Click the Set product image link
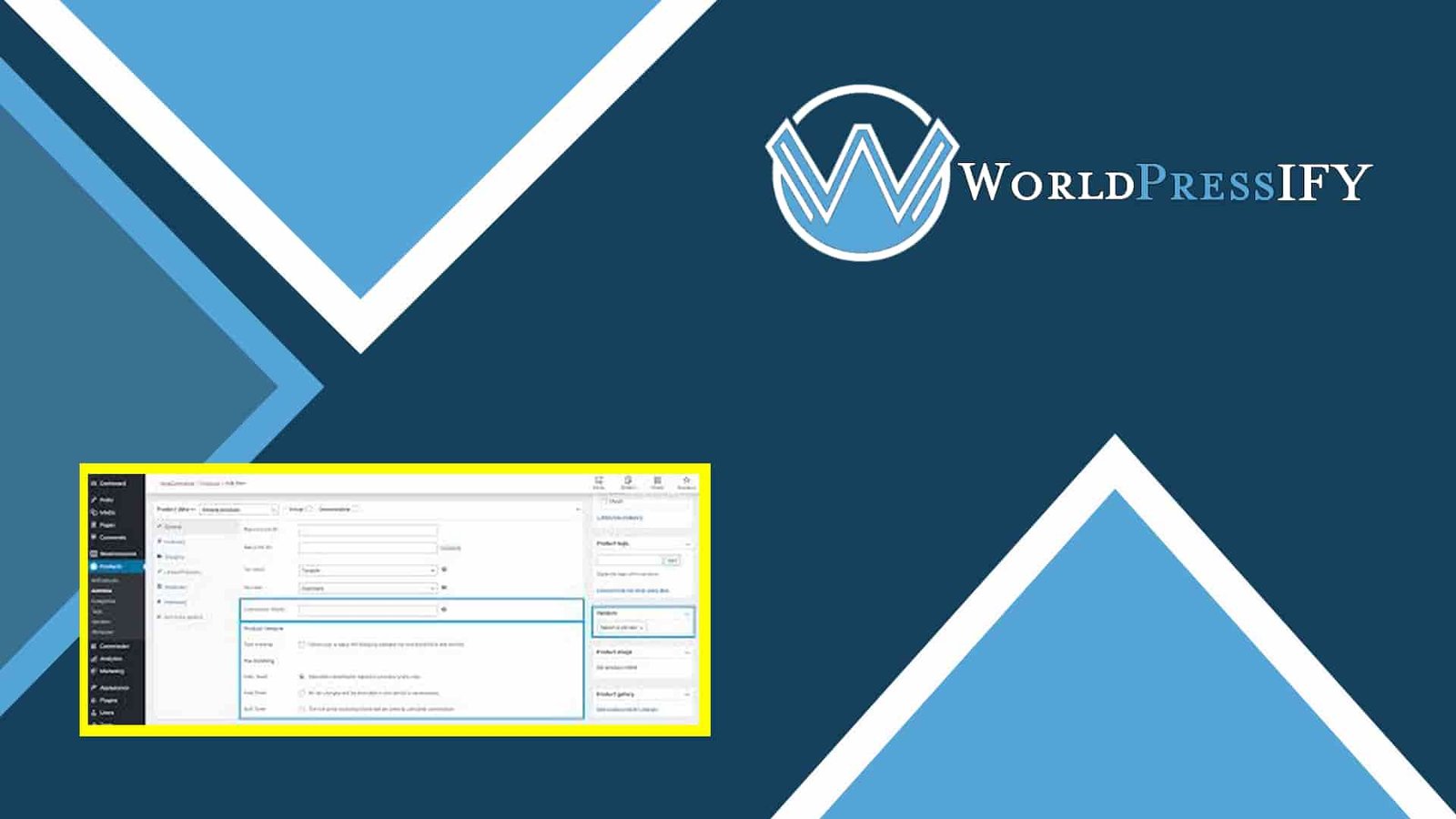This screenshot has height=819, width=1456. (x=616, y=668)
